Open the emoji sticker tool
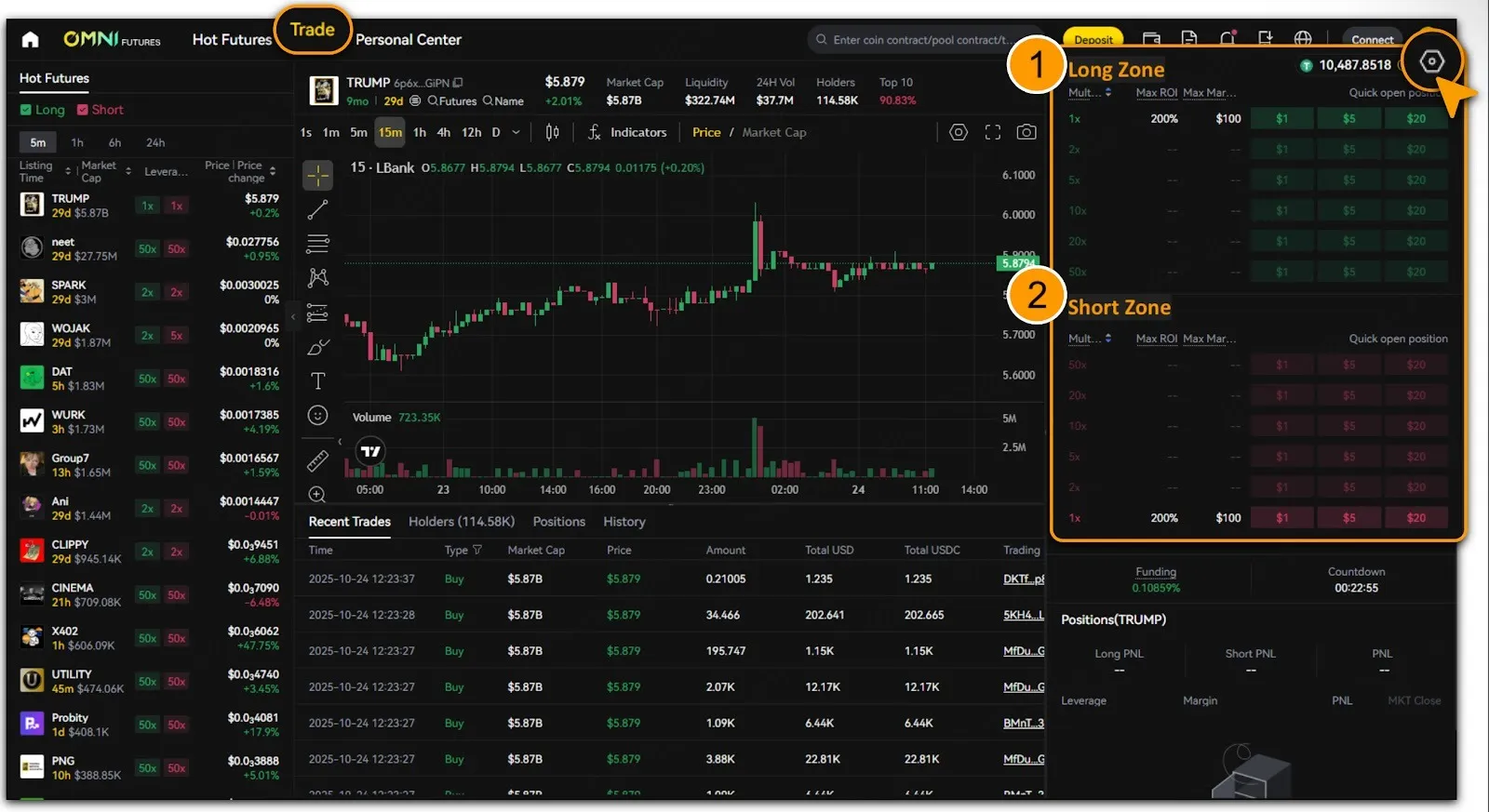Screen dimensions: 1489x812 (x=318, y=416)
